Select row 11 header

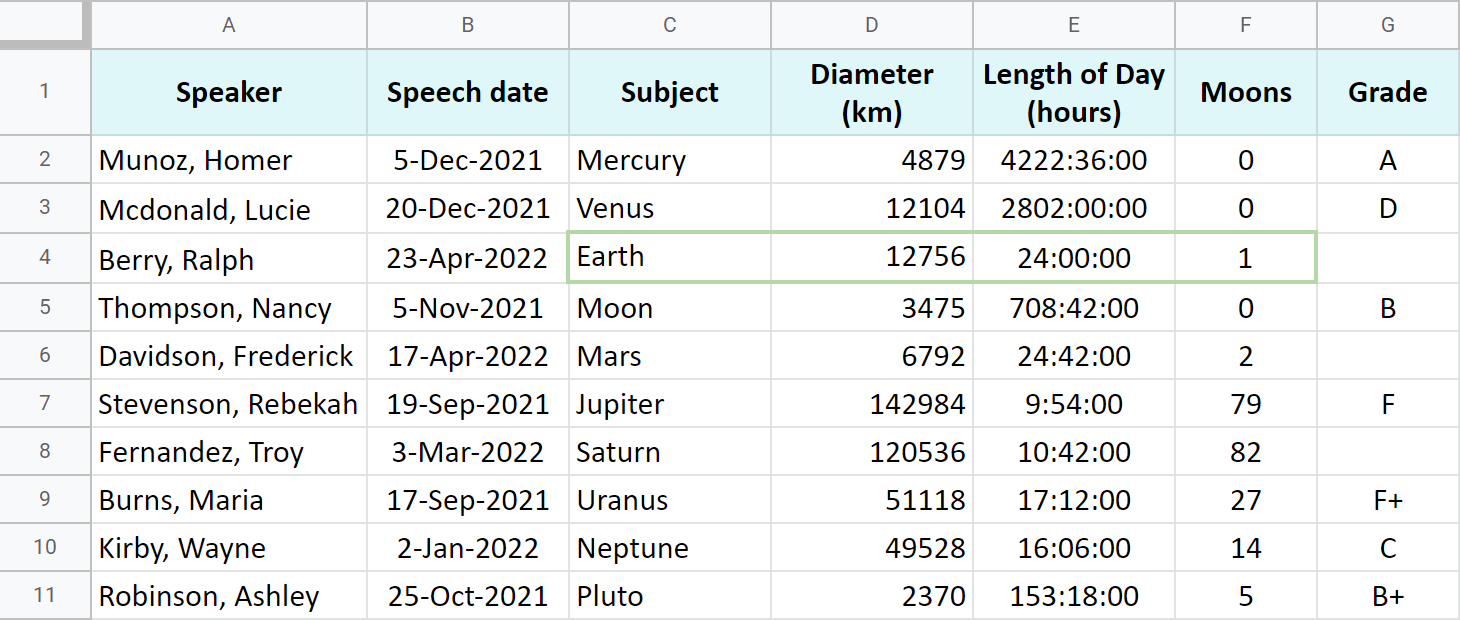click(45, 596)
